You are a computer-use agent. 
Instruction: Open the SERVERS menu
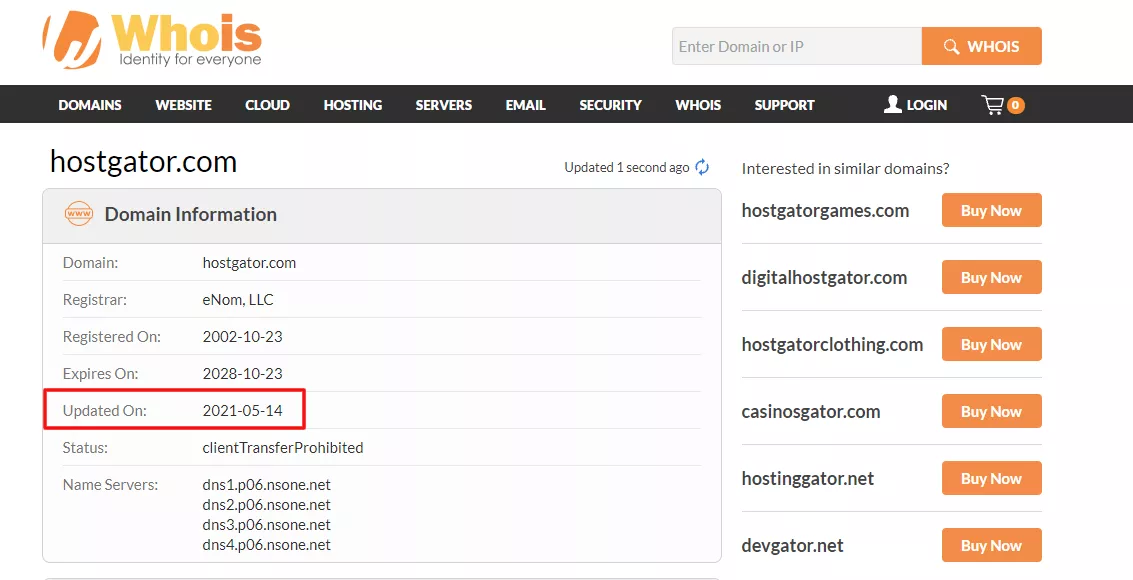[x=444, y=105]
